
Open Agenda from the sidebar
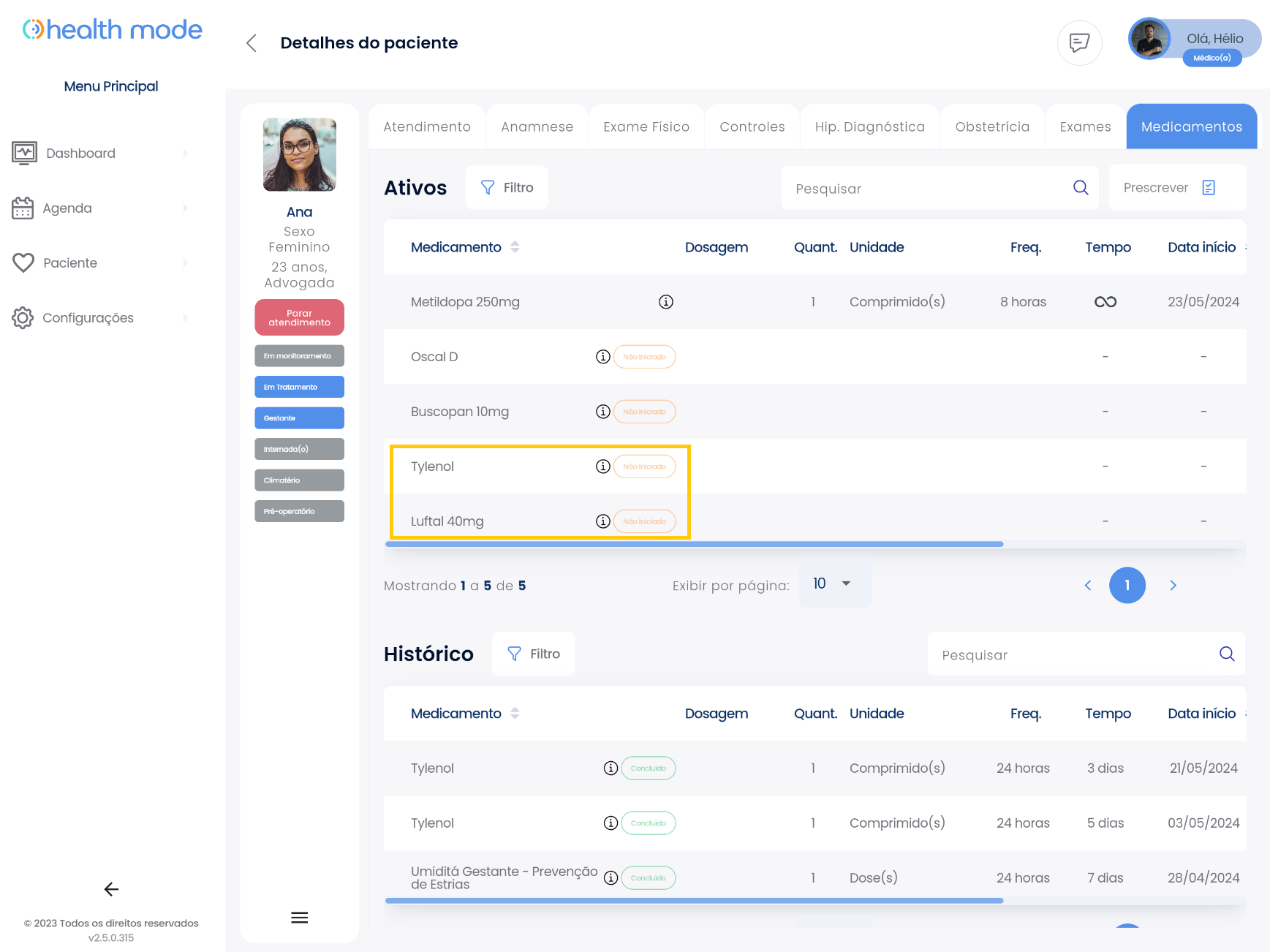[67, 208]
